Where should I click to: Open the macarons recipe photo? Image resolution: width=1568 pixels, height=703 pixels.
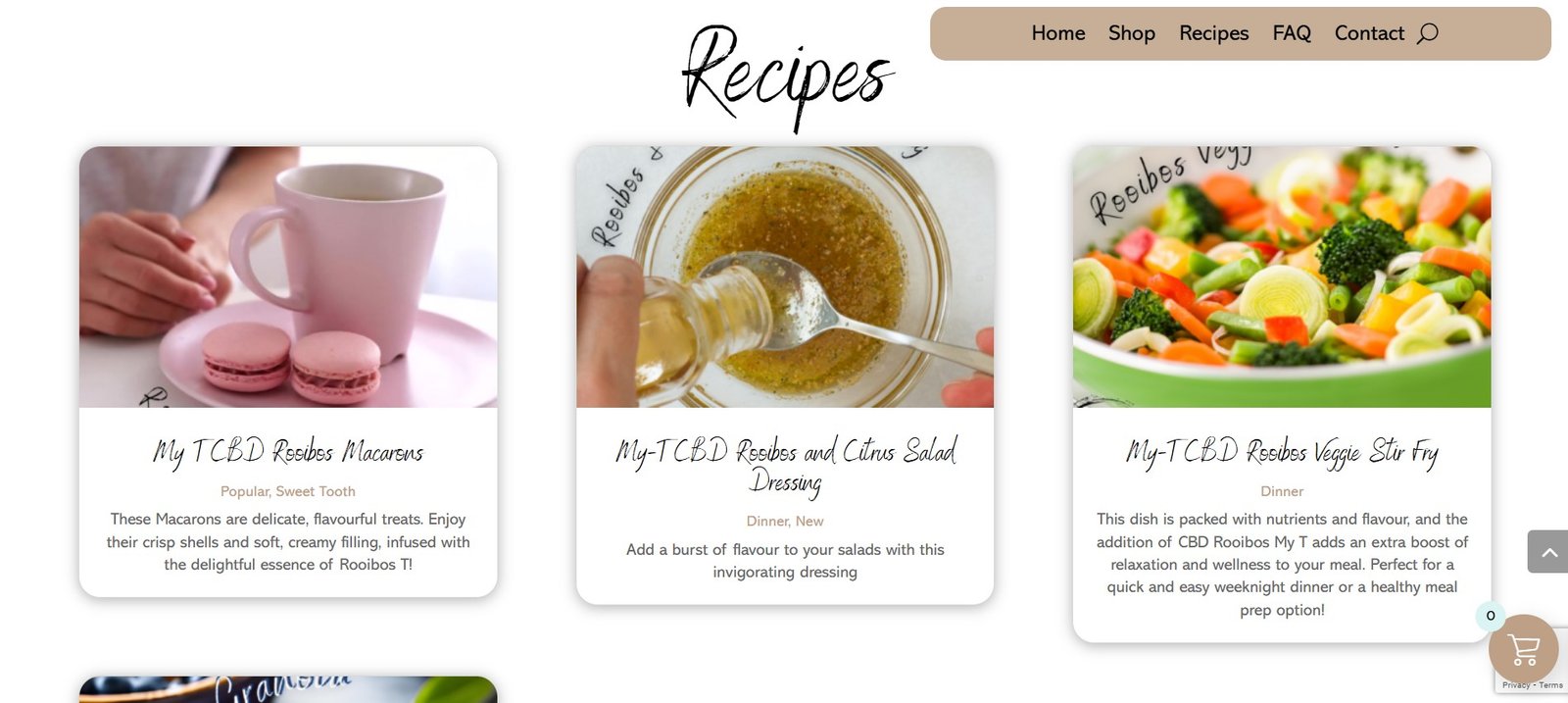(288, 276)
